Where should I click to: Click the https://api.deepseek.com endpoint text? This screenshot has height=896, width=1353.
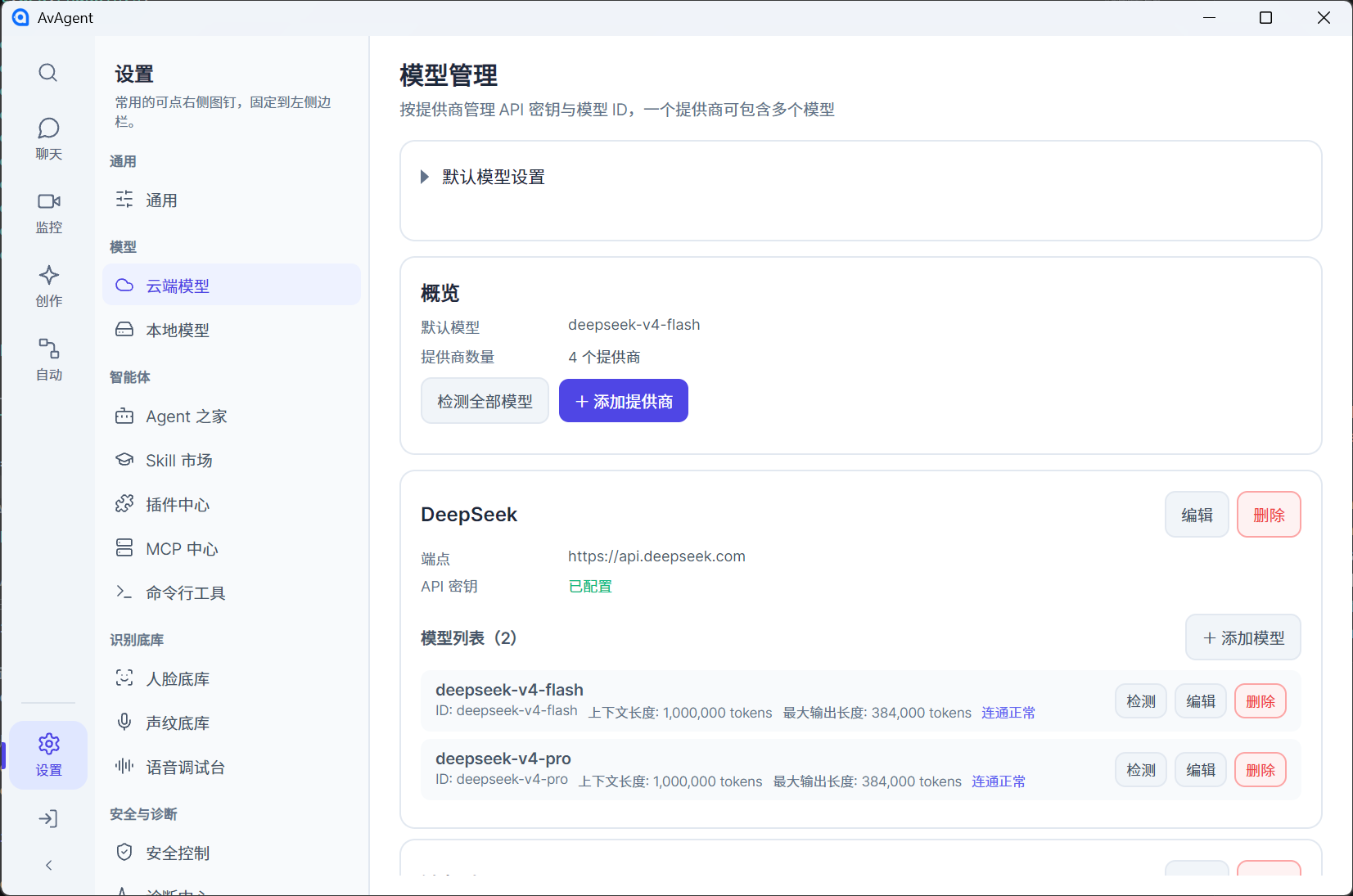pos(656,556)
